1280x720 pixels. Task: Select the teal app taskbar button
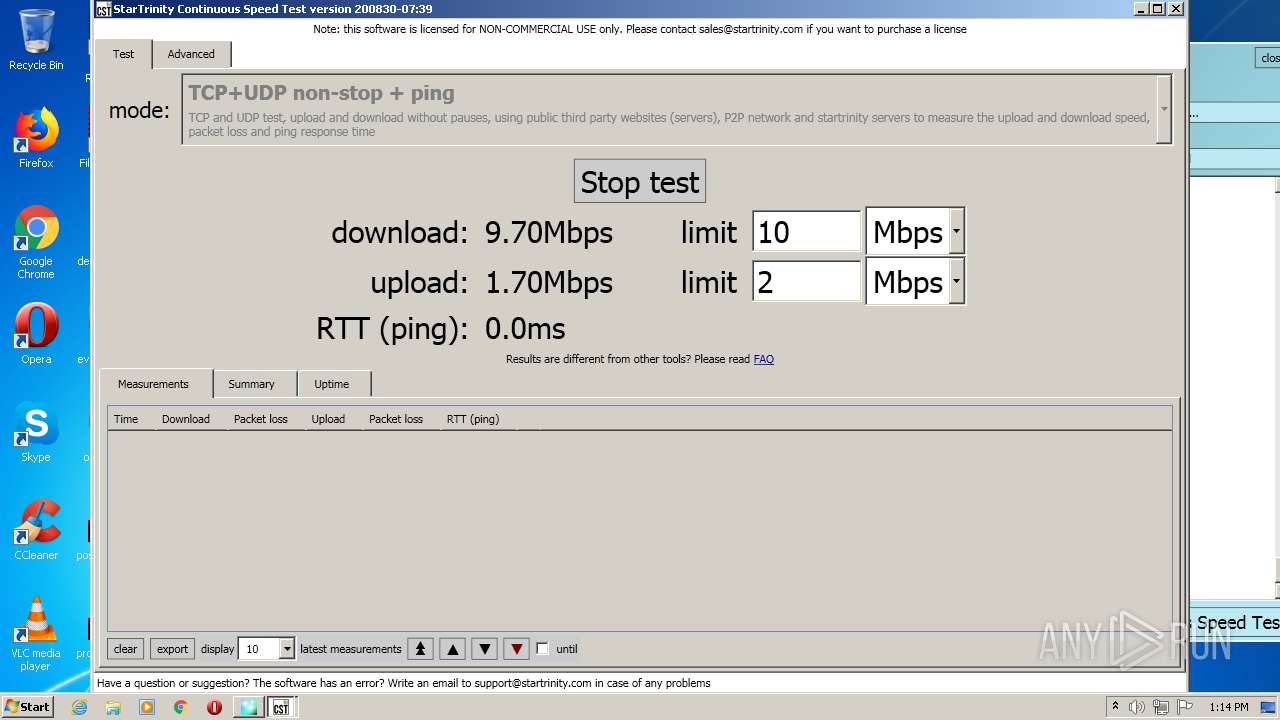click(248, 707)
